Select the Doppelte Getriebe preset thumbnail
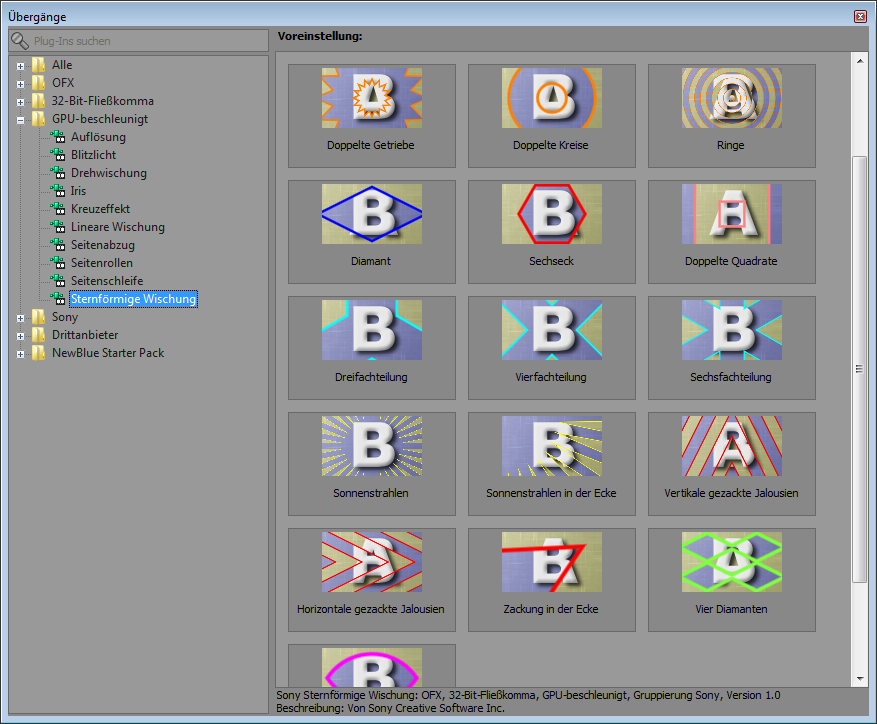The image size is (877, 724). click(371, 99)
